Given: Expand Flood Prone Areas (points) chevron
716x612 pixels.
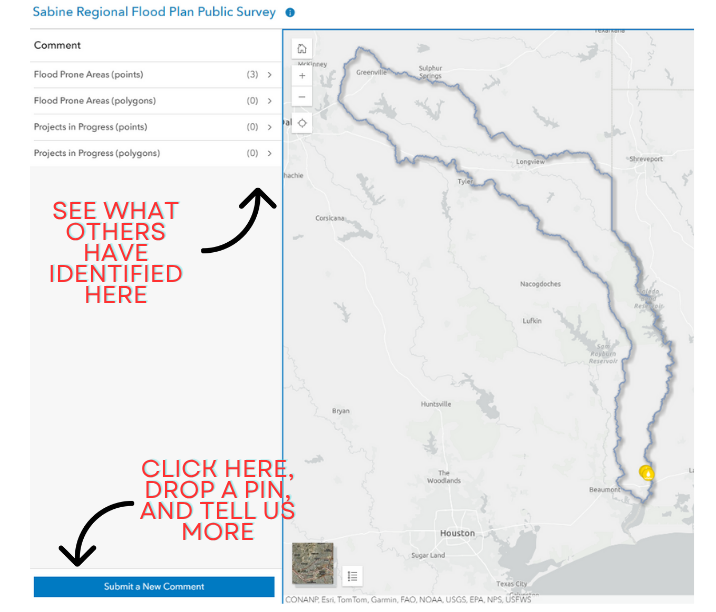Looking at the screenshot, I should 269,75.
